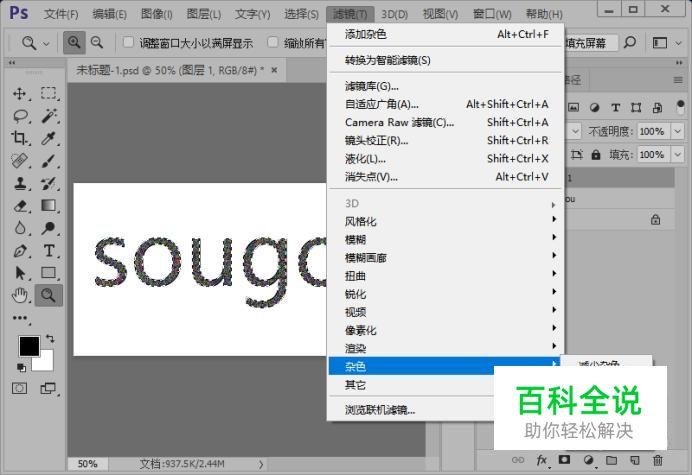This screenshot has height=475, width=692.
Task: Select the Magic Wand tool
Action: click(x=49, y=116)
